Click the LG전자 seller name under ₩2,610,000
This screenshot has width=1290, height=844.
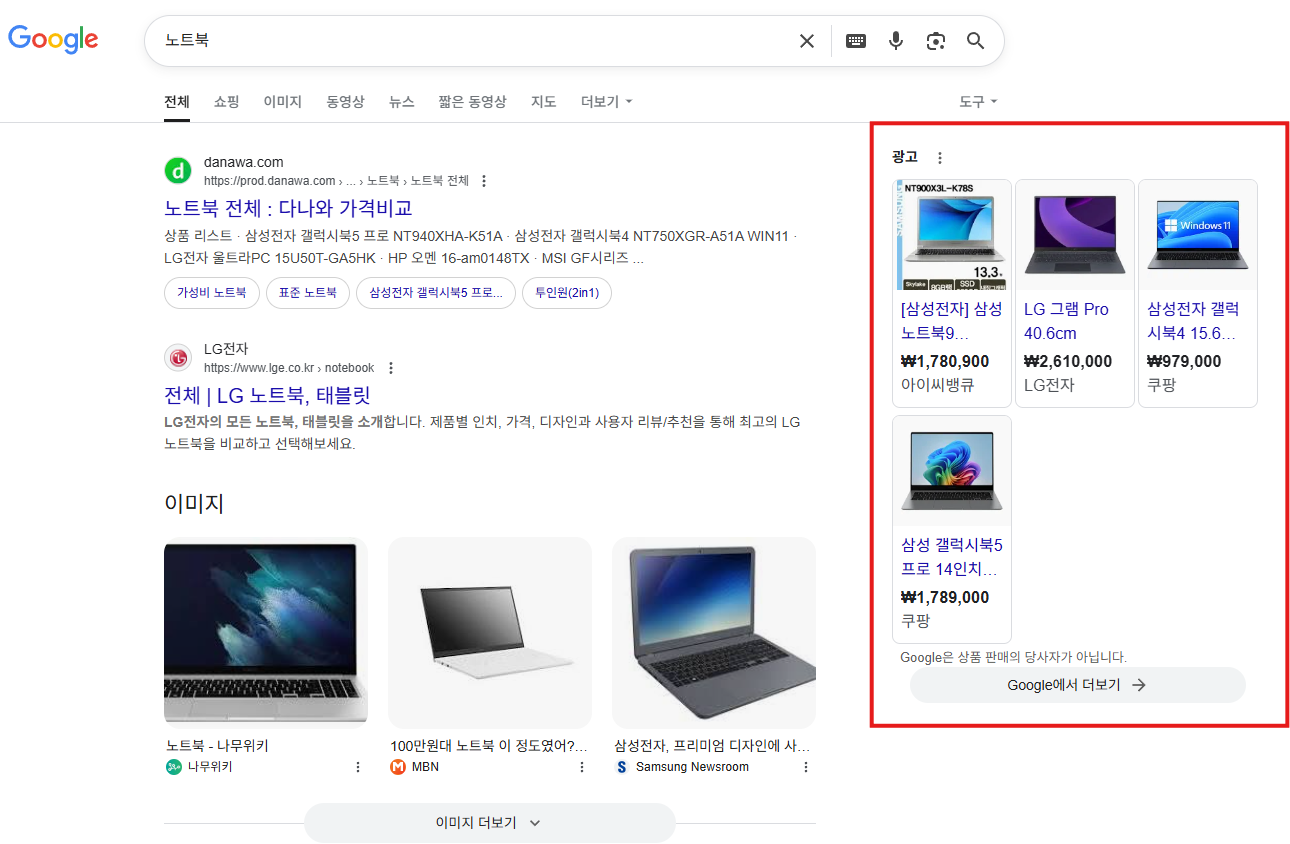coord(1049,385)
